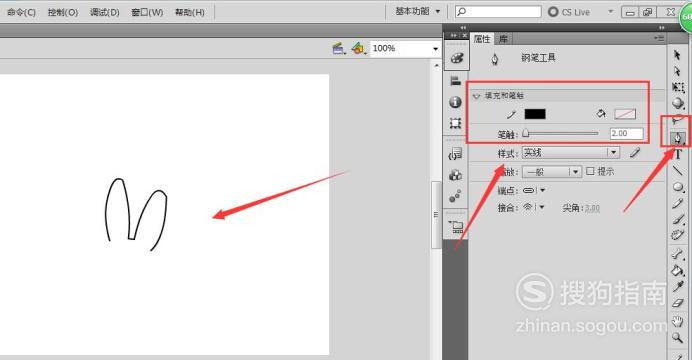The width and height of the screenshot is (692, 360).
Task: Open the properties panel options menu
Action: point(658,39)
